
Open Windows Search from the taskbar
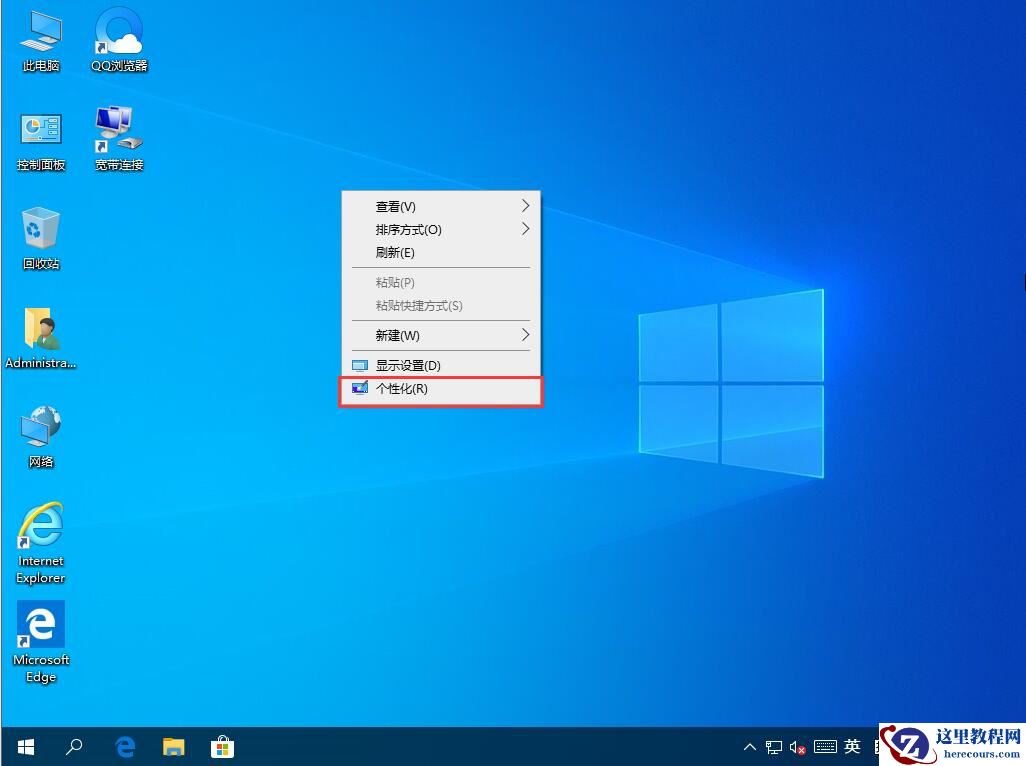click(74, 747)
